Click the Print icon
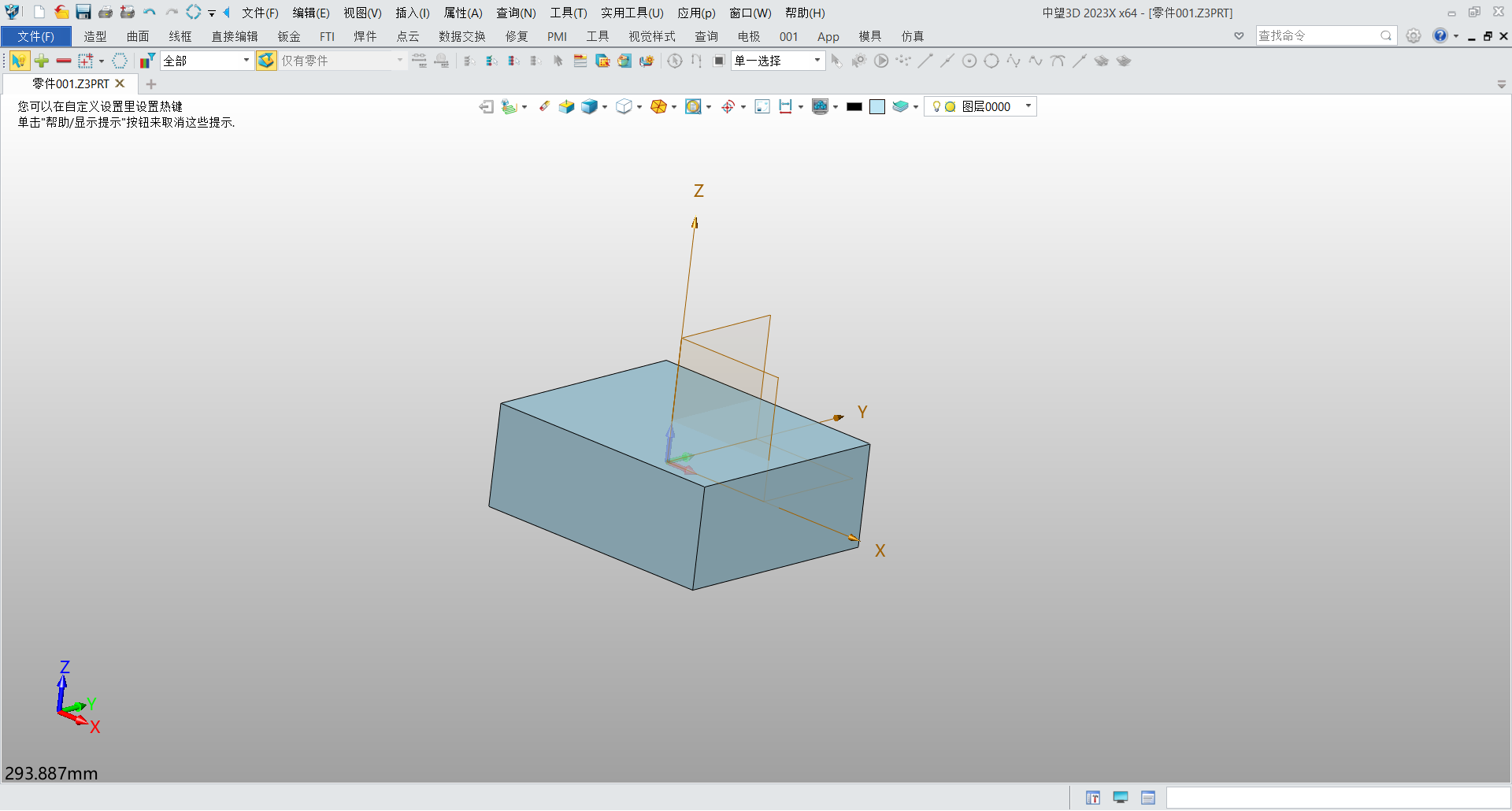 pyautogui.click(x=106, y=13)
